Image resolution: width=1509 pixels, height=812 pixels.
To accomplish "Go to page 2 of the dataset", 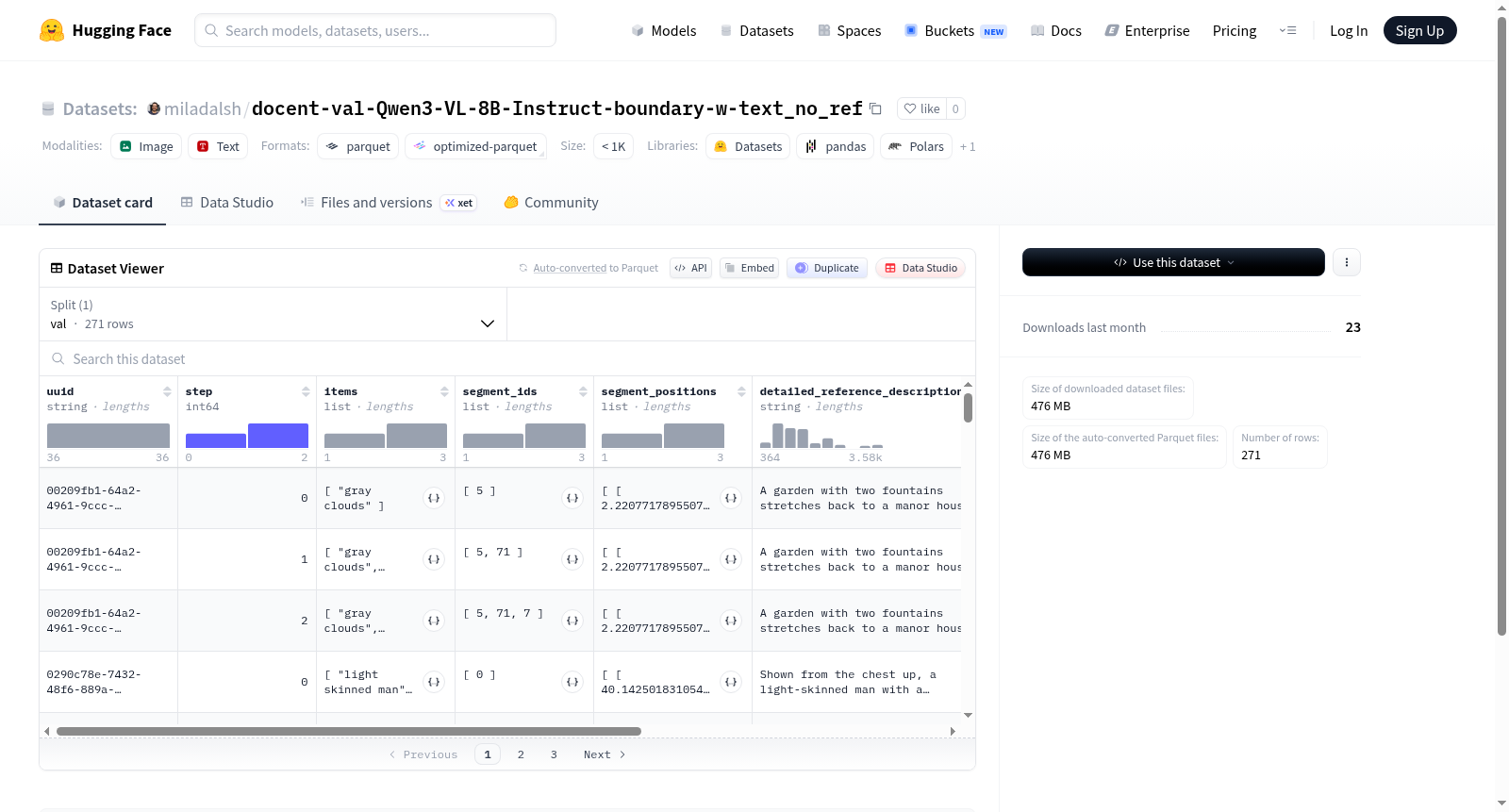I will [521, 754].
